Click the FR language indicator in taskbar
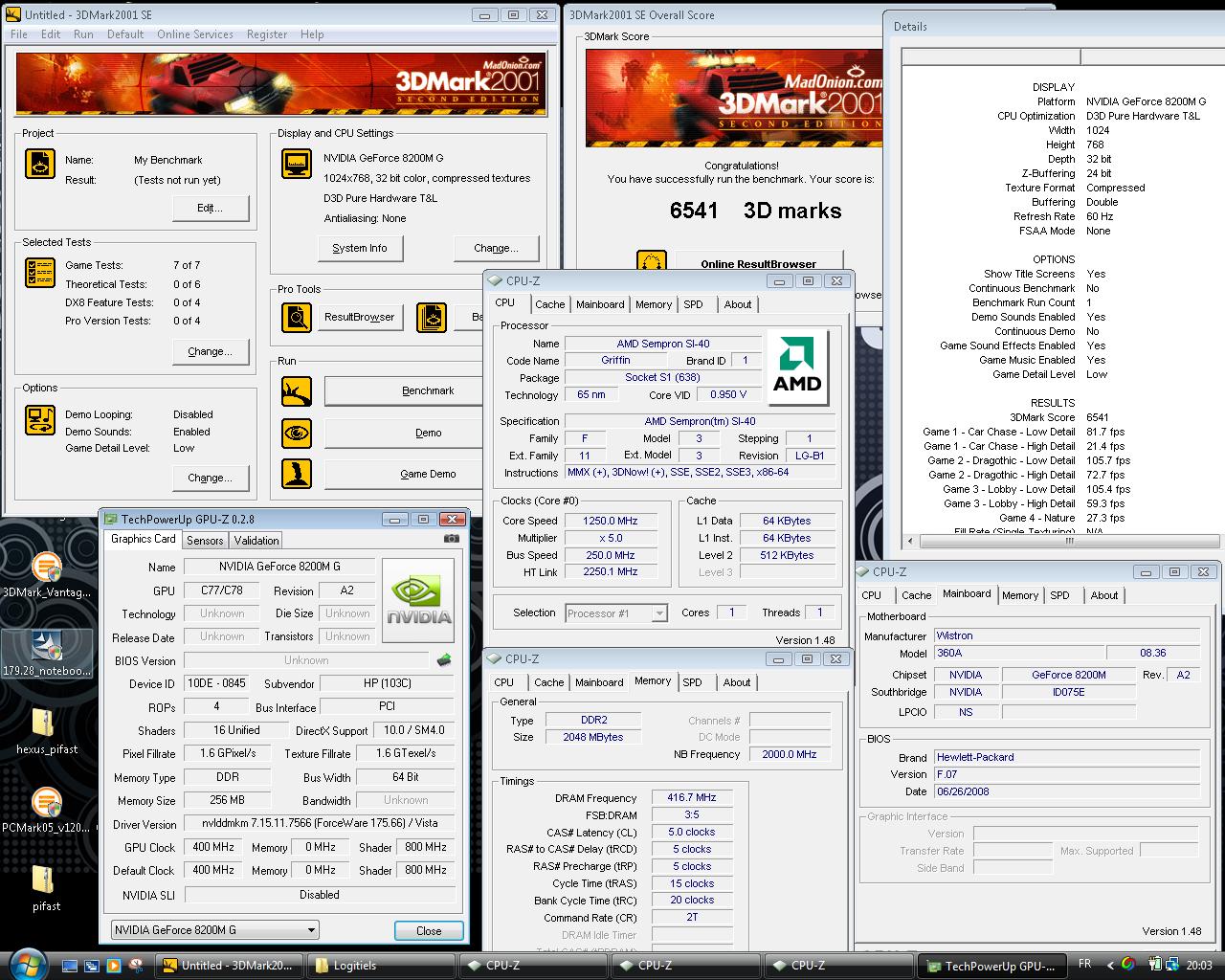Viewport: 1225px width, 980px height. point(1084,965)
